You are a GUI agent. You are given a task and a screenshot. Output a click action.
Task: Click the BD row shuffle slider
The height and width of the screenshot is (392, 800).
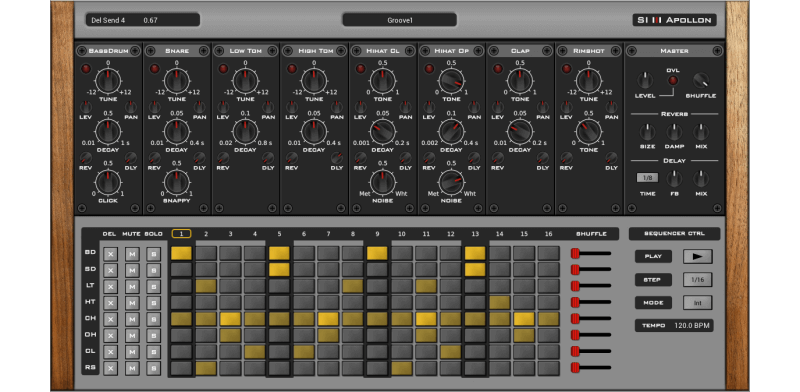(591, 253)
